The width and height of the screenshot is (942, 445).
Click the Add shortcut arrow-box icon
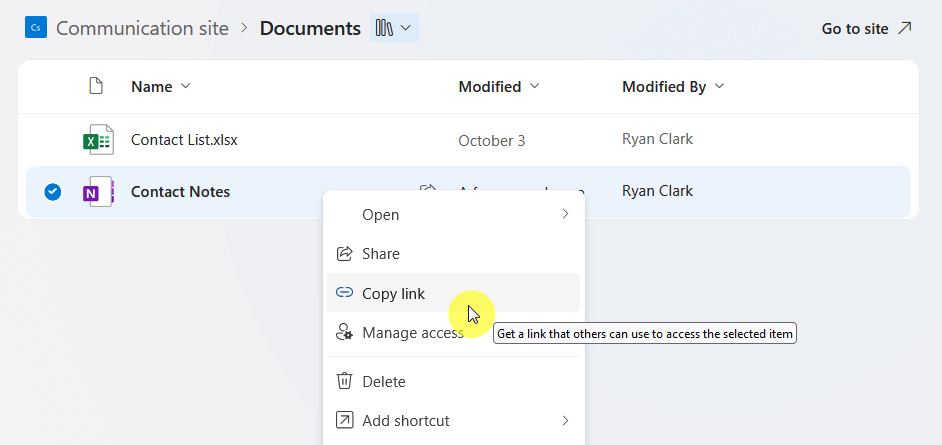pos(344,420)
